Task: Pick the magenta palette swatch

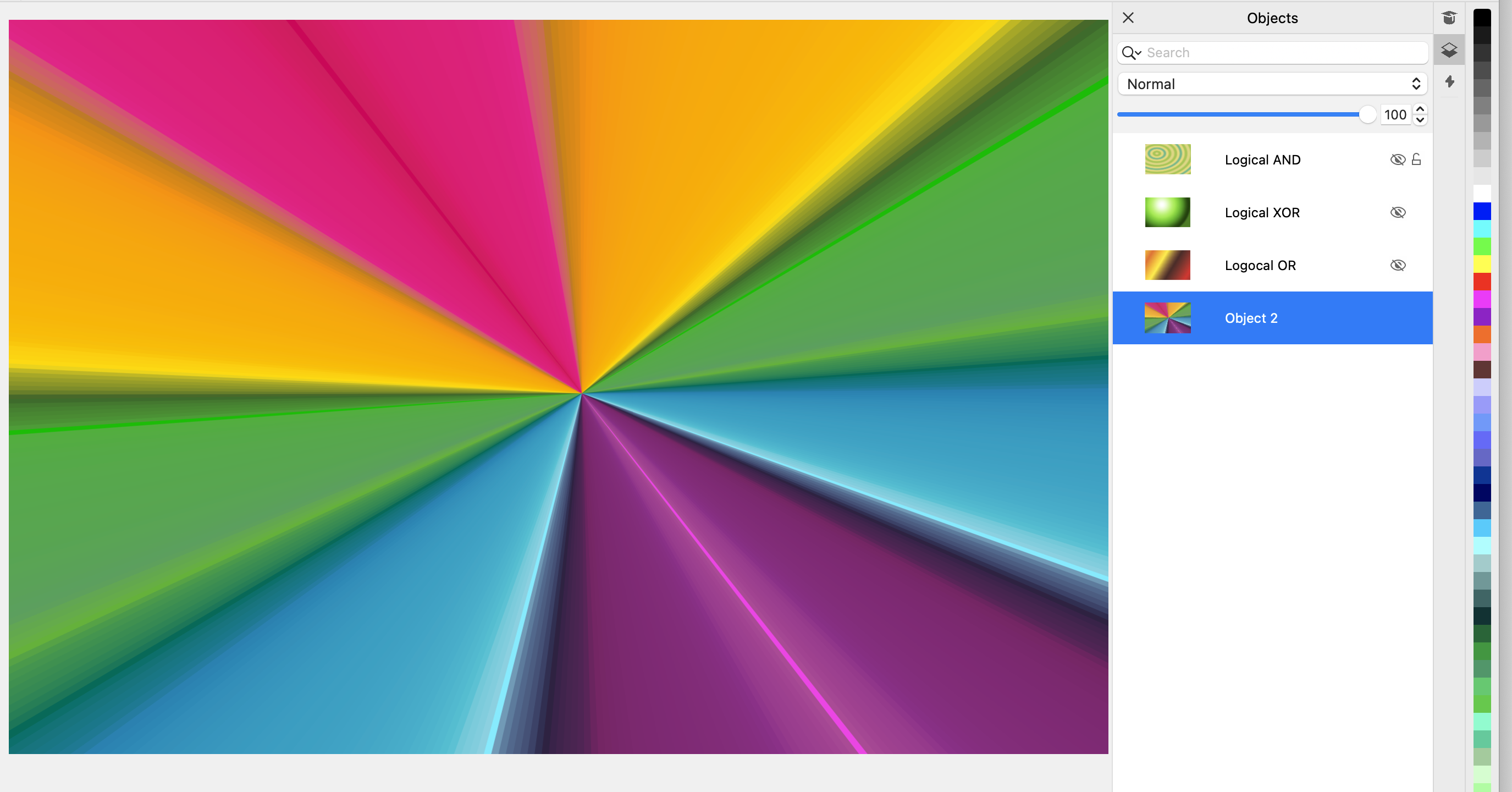Action: [x=1481, y=299]
